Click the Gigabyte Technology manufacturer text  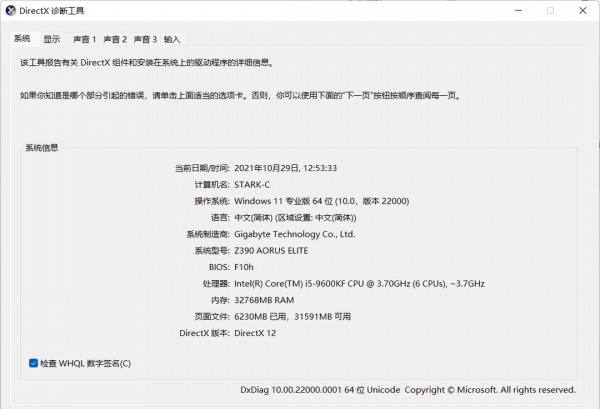pyautogui.click(x=295, y=234)
